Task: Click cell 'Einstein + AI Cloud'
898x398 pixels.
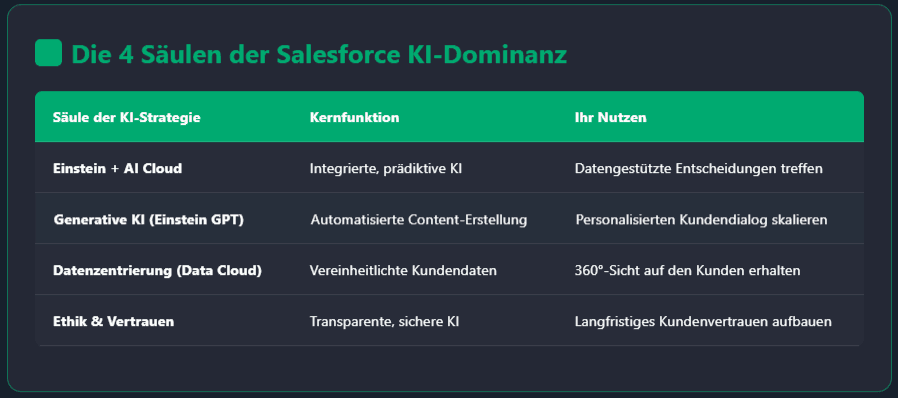Action: point(117,169)
